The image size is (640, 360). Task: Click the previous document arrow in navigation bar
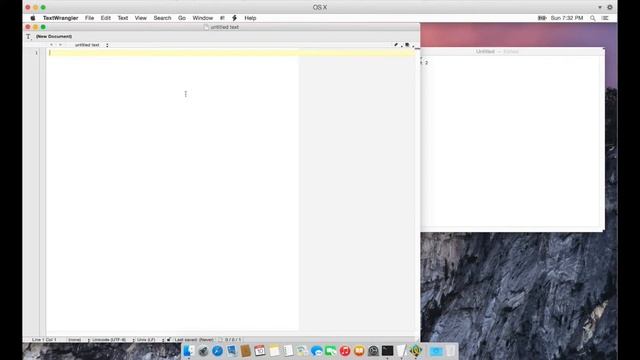[52, 45]
